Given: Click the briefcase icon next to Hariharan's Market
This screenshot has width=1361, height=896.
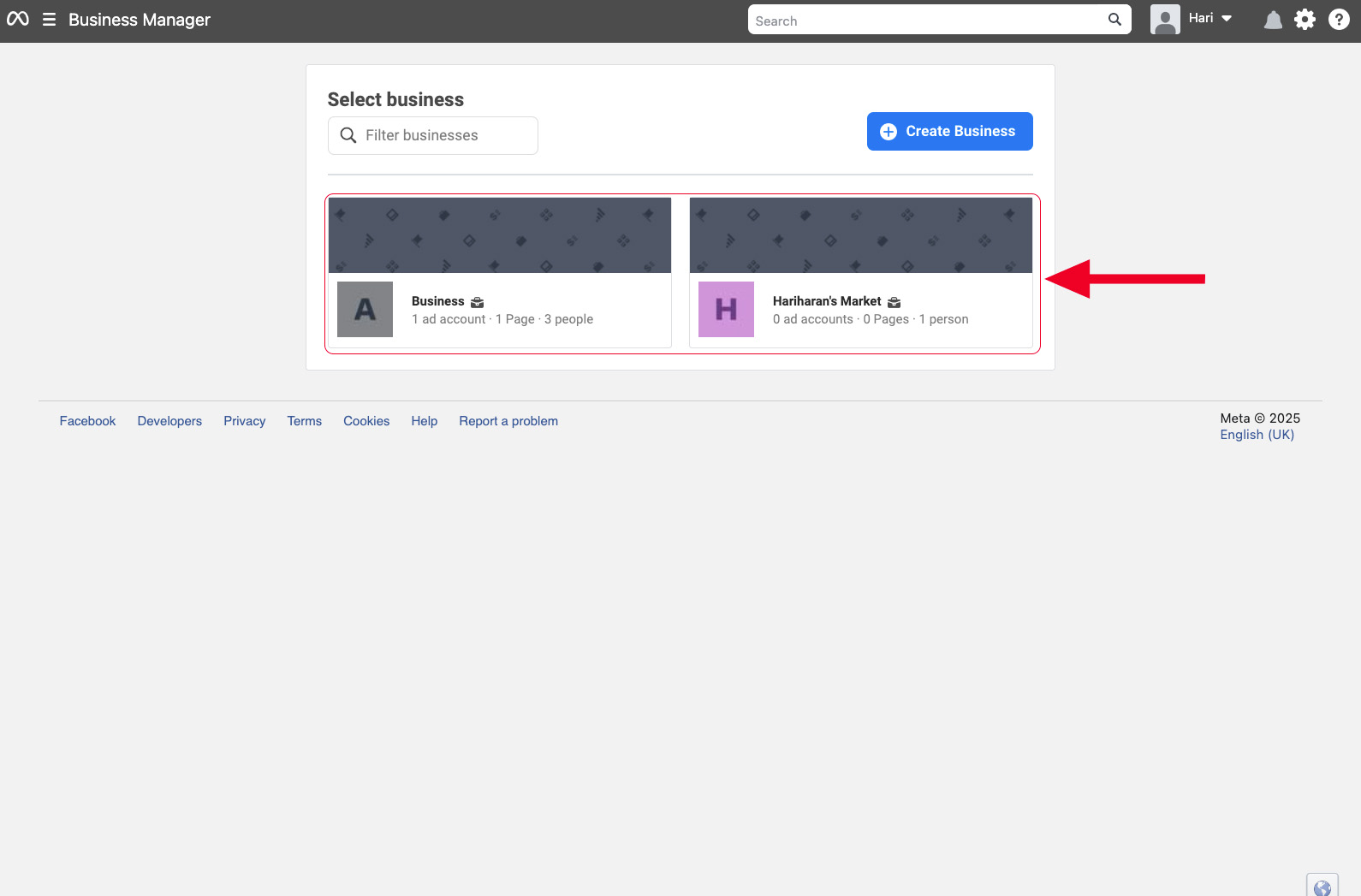Looking at the screenshot, I should (894, 302).
